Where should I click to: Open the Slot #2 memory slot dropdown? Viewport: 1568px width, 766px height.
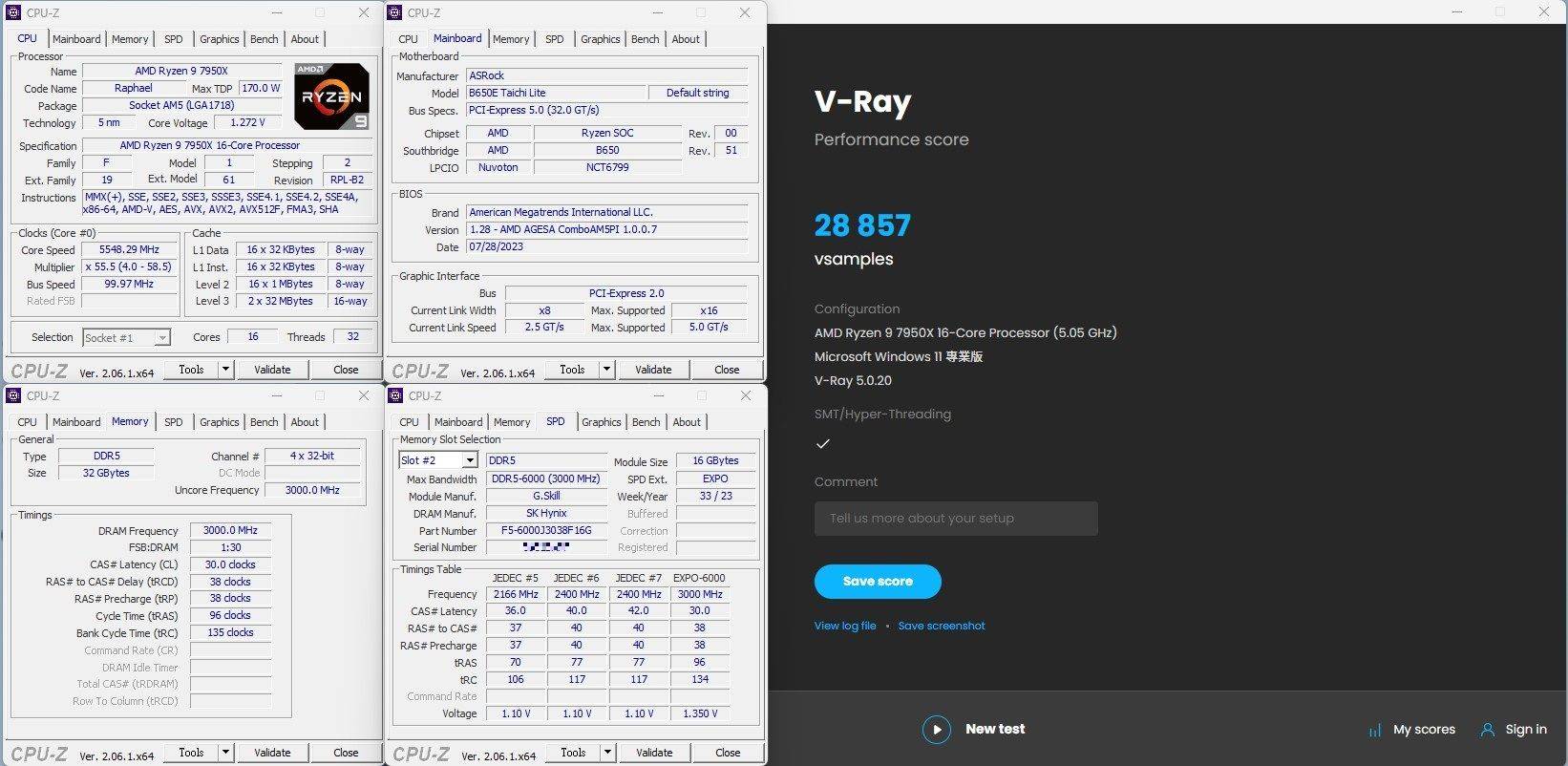(x=469, y=460)
